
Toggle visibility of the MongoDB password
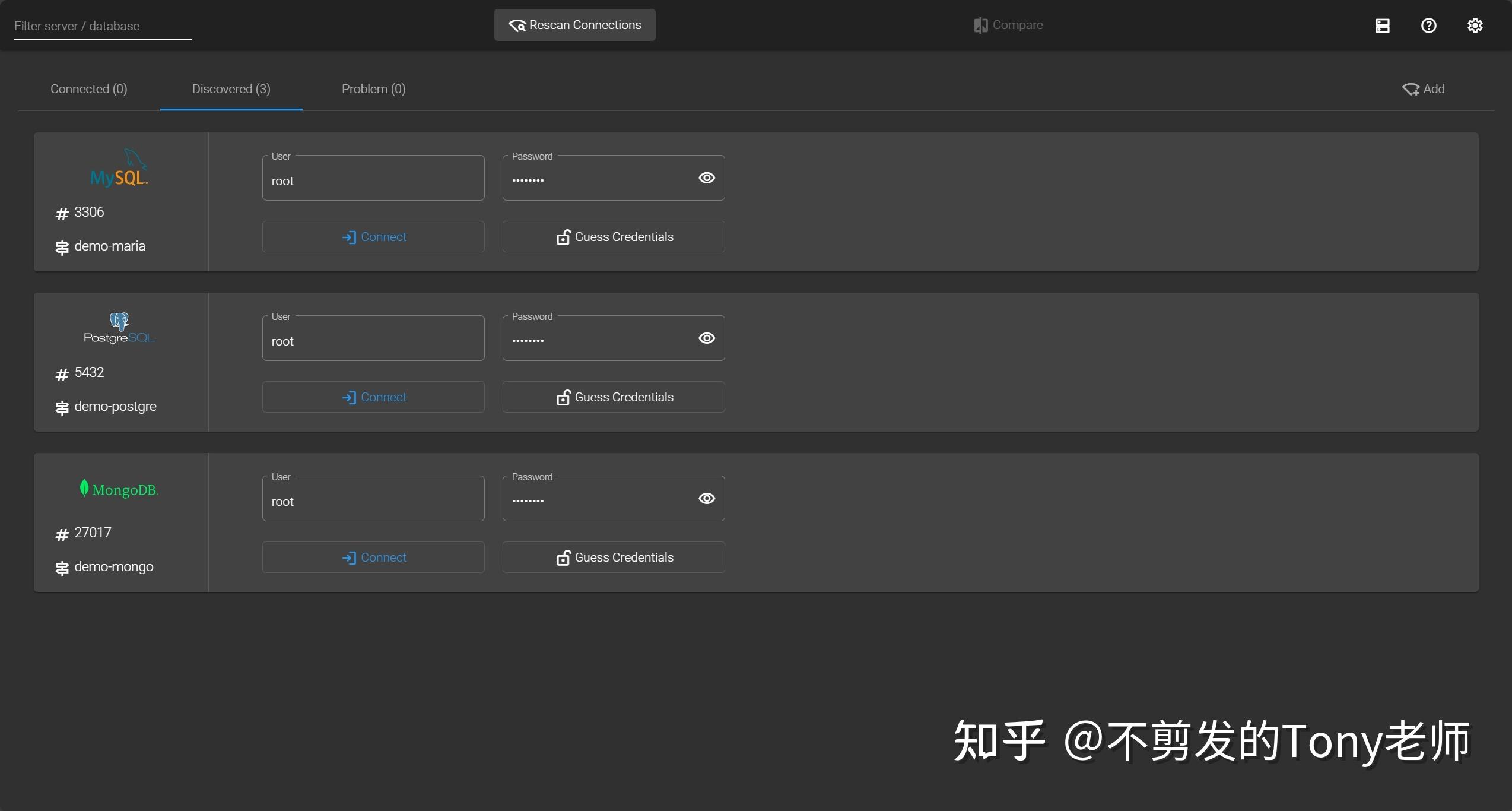coord(706,498)
